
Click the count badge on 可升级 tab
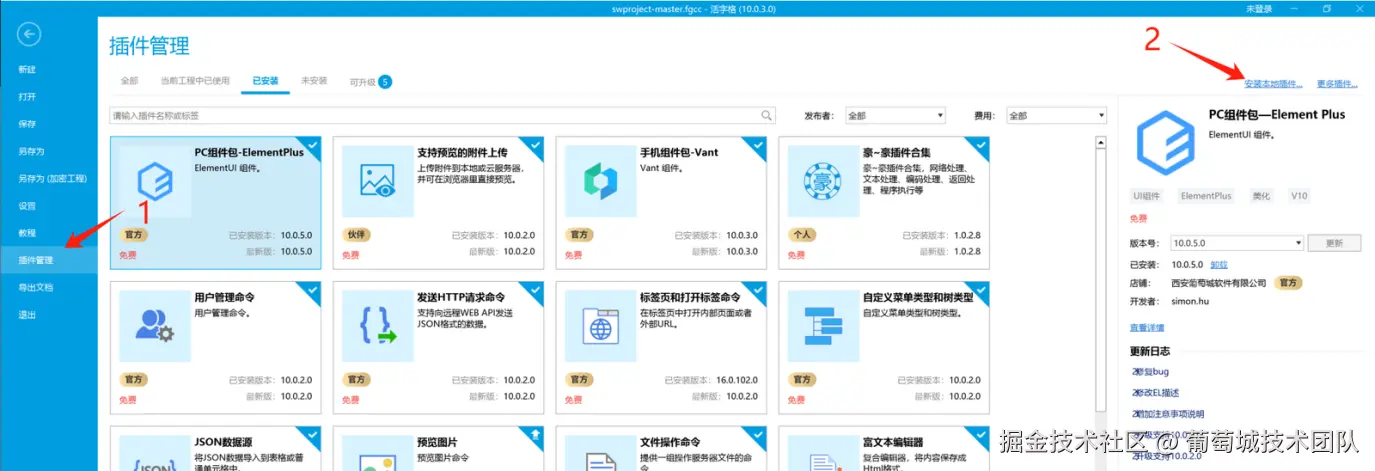coord(385,81)
